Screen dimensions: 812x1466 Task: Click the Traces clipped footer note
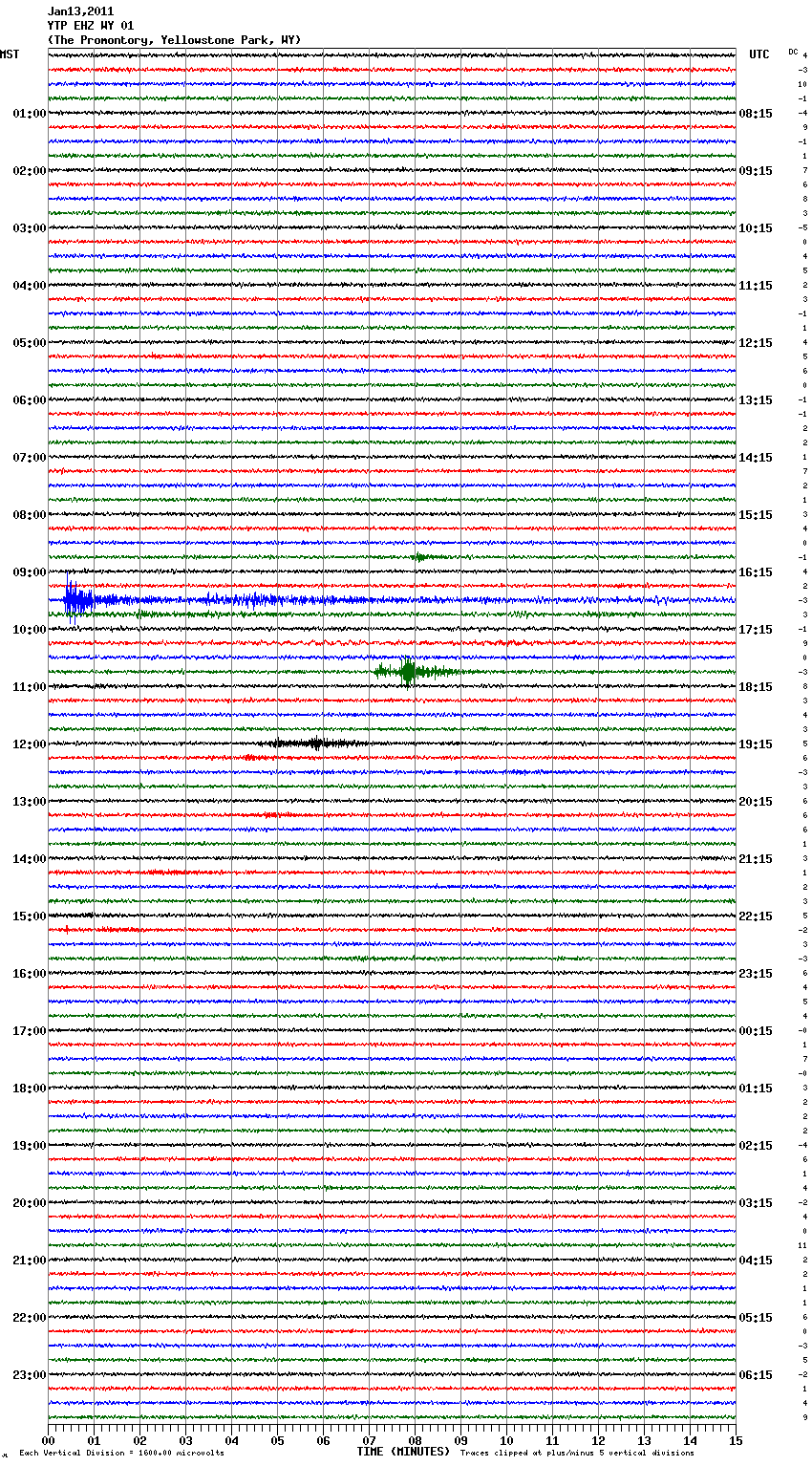click(577, 1453)
